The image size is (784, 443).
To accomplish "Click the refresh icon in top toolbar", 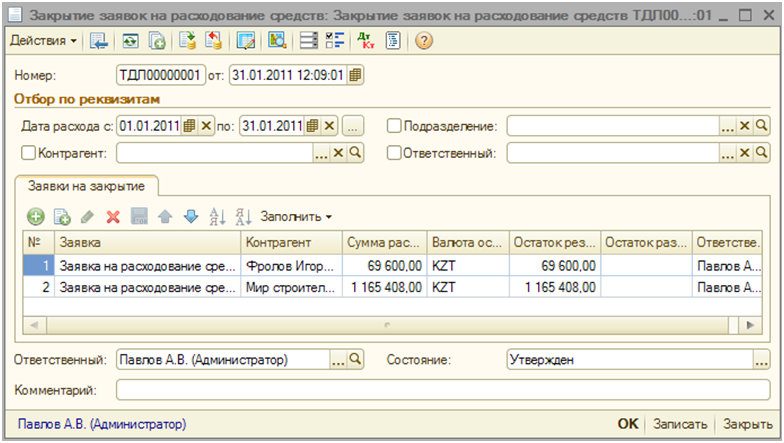I will click(x=130, y=41).
